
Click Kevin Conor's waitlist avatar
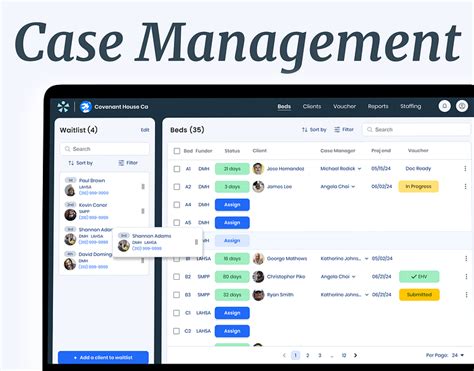[70, 215]
